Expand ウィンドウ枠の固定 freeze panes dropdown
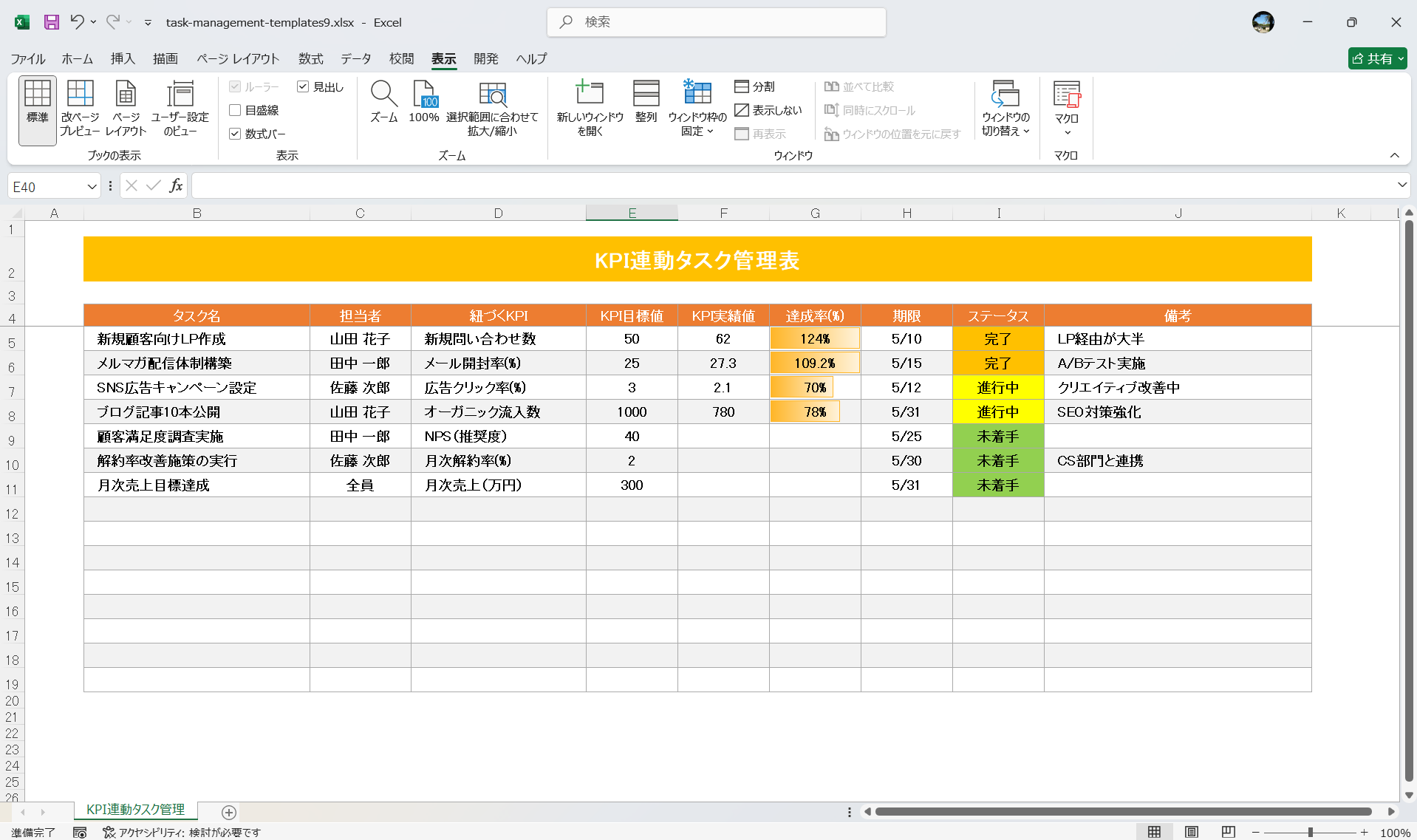 [x=697, y=109]
